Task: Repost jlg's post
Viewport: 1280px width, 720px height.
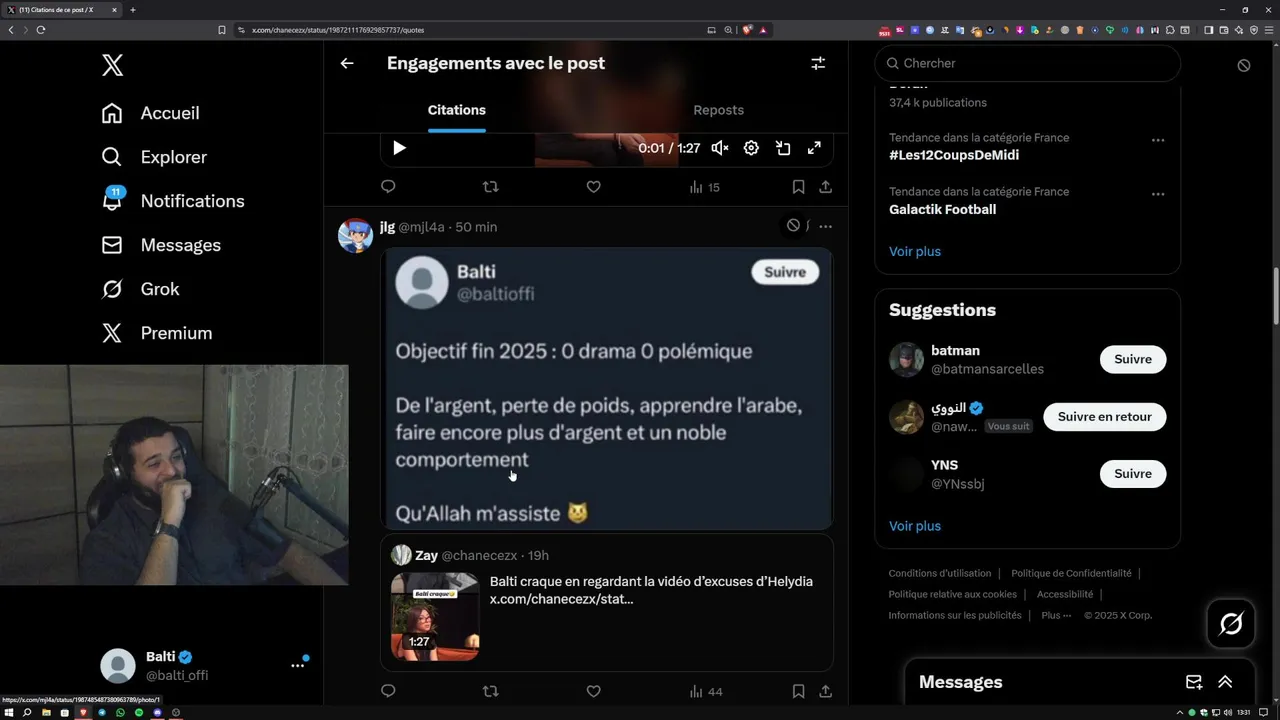Action: 491,691
